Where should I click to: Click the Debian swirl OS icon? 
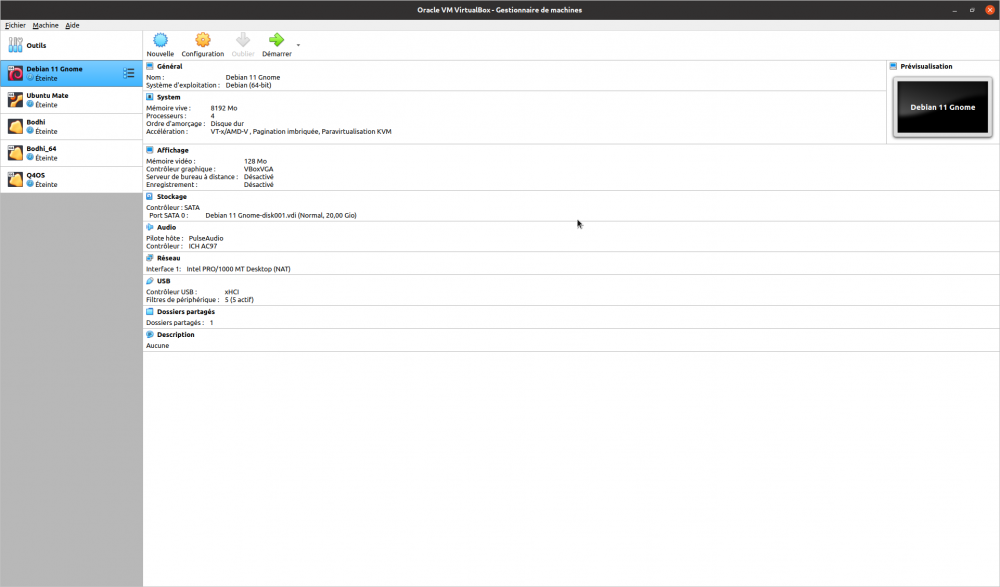click(x=15, y=73)
